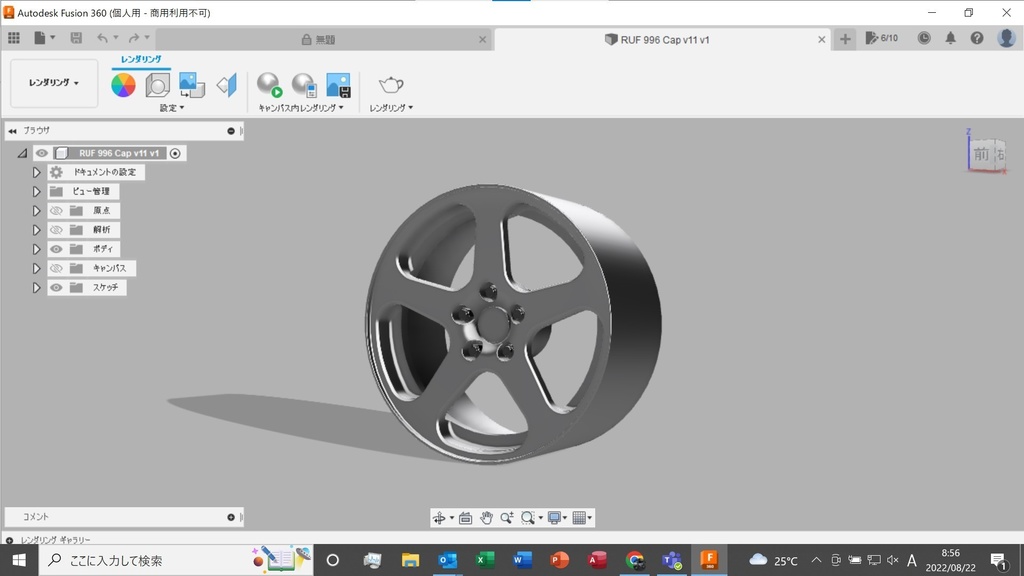This screenshot has width=1024, height=576.
Task: Open Scene Settings cube icon
Action: pos(158,85)
